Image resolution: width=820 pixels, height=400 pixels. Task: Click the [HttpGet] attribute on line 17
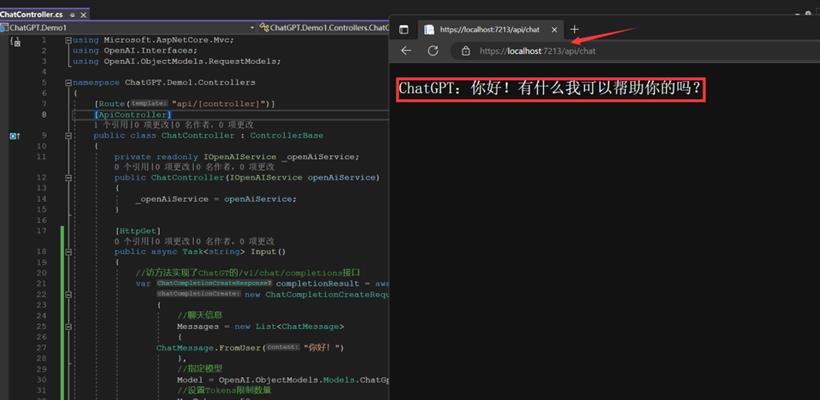(x=138, y=231)
